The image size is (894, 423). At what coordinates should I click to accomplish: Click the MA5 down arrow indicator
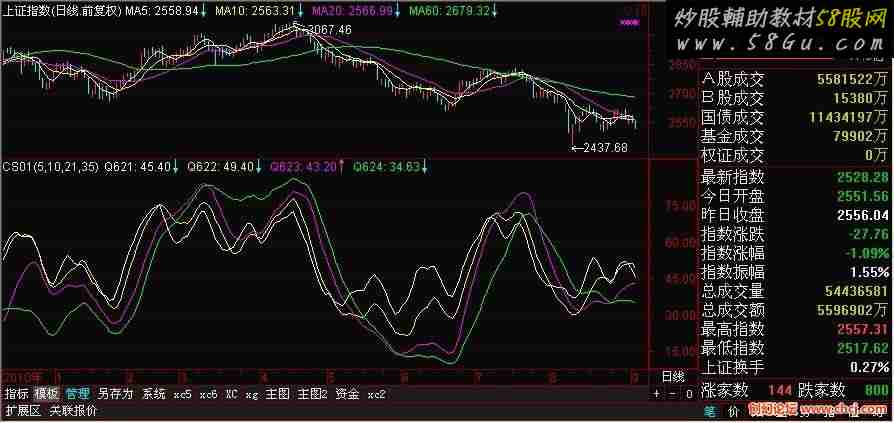(204, 11)
